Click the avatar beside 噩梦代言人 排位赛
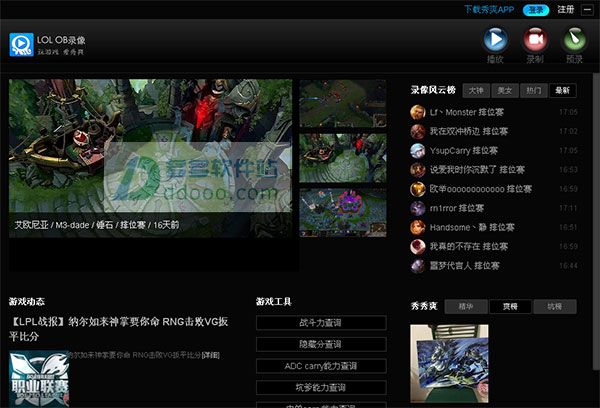This screenshot has height=408, width=600. click(x=417, y=266)
